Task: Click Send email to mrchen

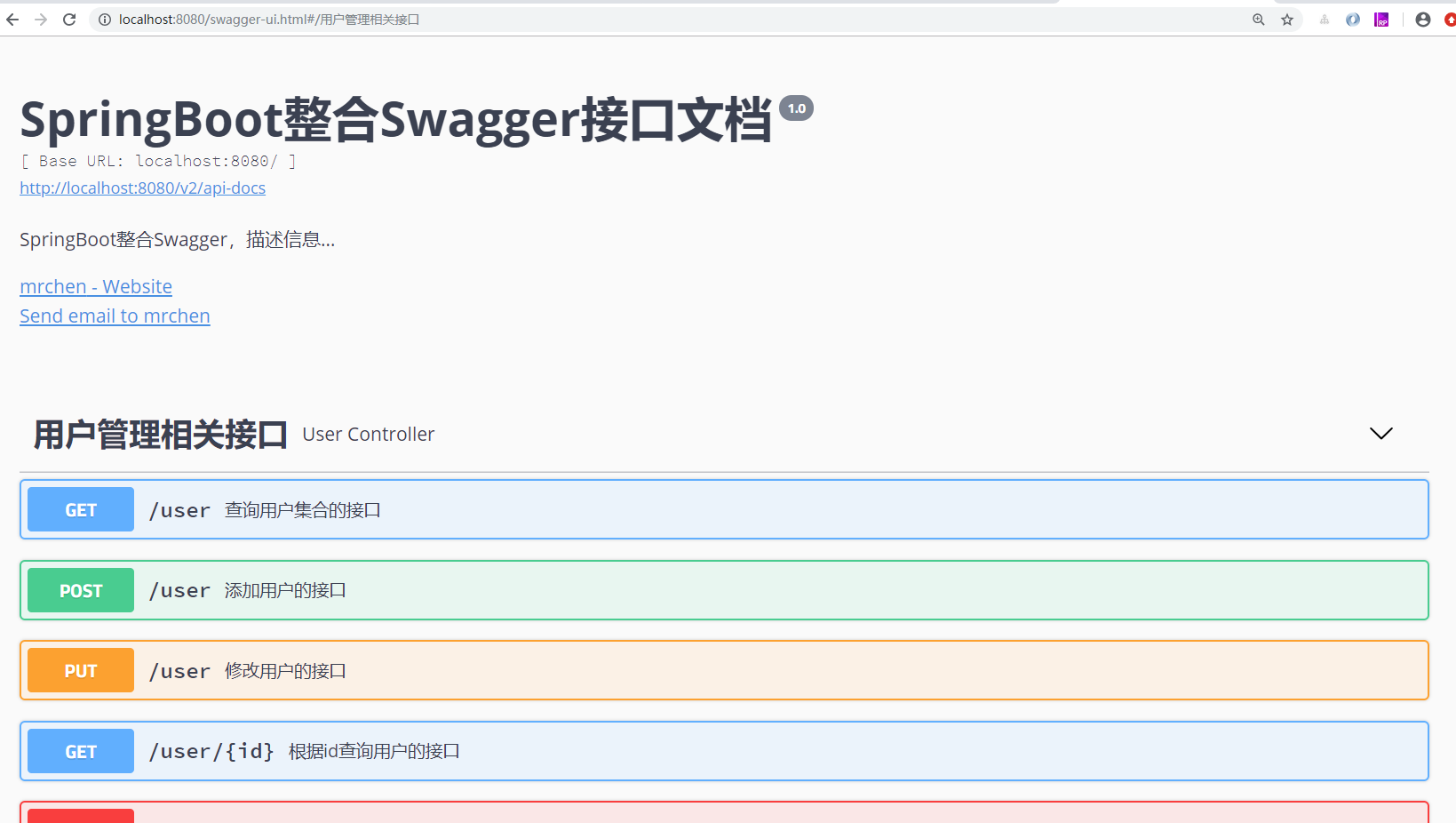Action: 115,316
